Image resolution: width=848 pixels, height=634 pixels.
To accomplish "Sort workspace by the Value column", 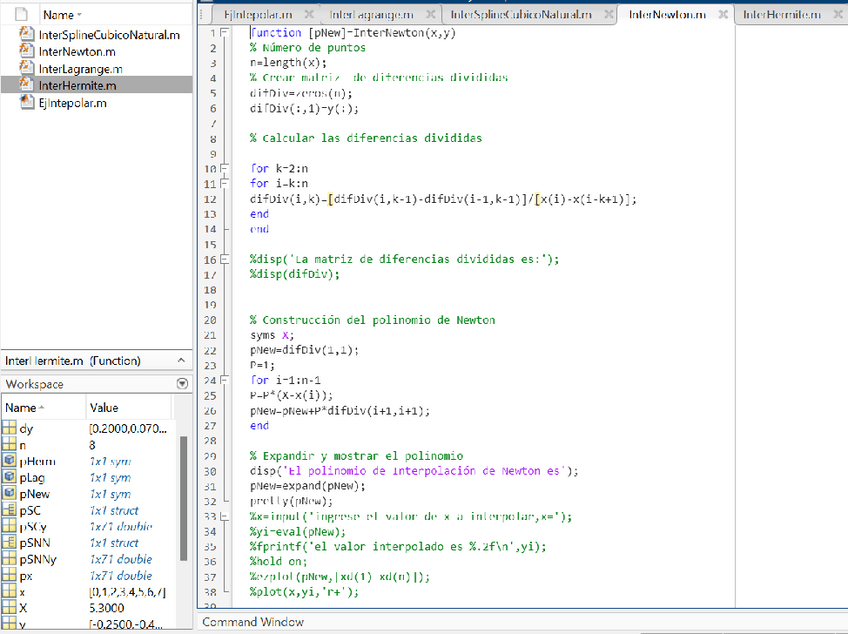I will [104, 408].
